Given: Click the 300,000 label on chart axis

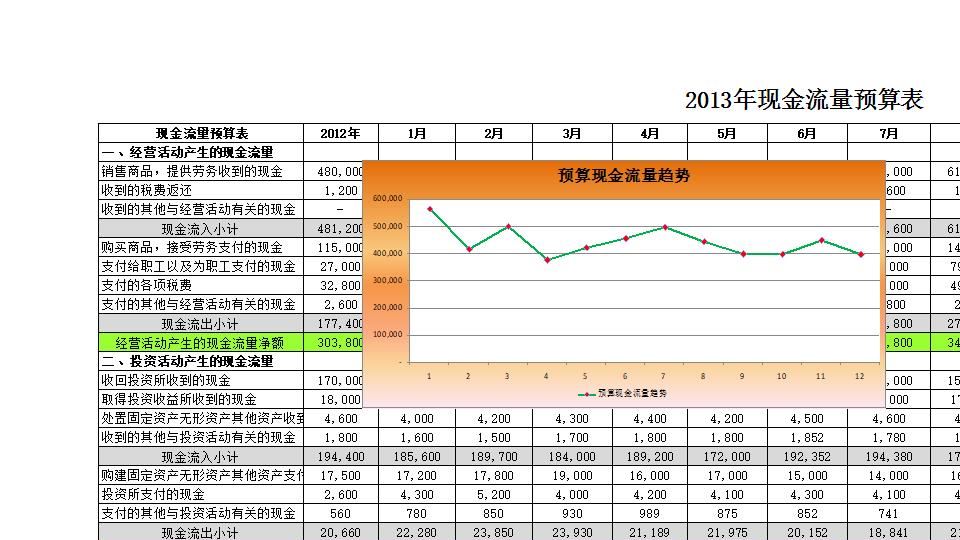Looking at the screenshot, I should tap(388, 280).
